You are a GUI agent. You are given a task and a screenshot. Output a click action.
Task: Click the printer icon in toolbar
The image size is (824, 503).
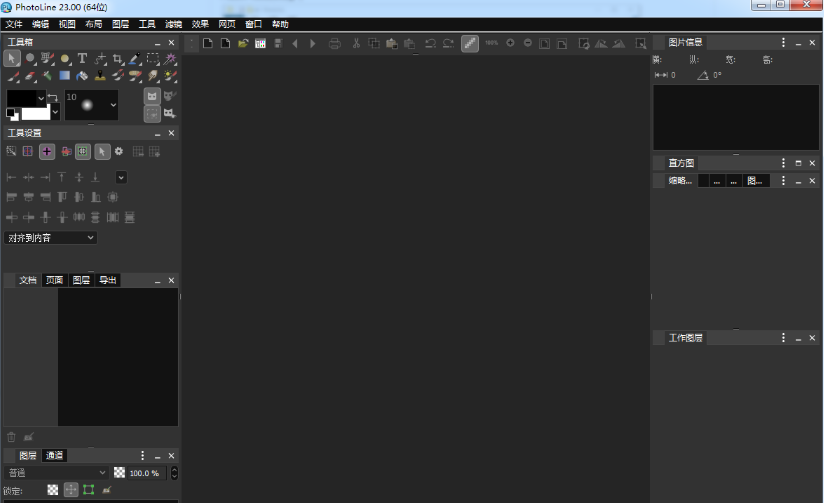[334, 43]
